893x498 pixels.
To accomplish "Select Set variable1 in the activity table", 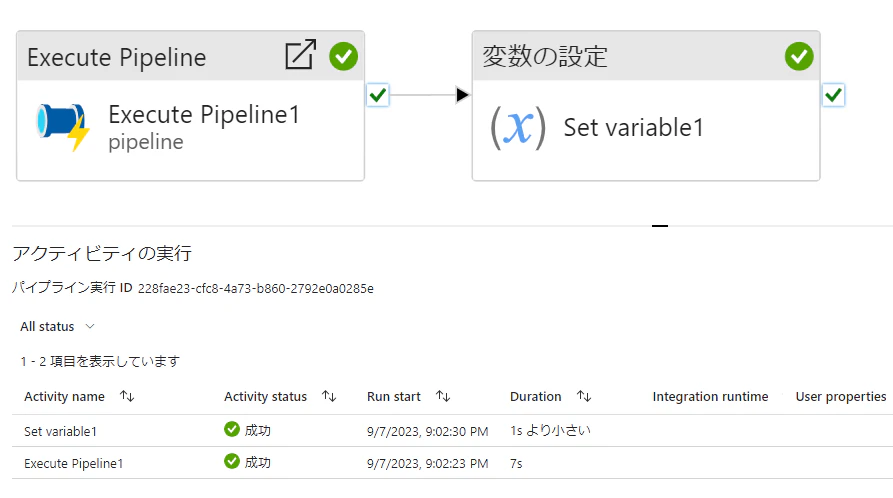I will [x=60, y=431].
